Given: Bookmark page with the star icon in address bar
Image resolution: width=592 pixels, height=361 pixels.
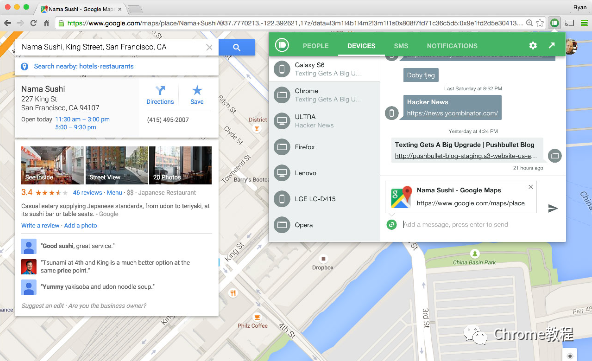Looking at the screenshot, I should [540, 23].
